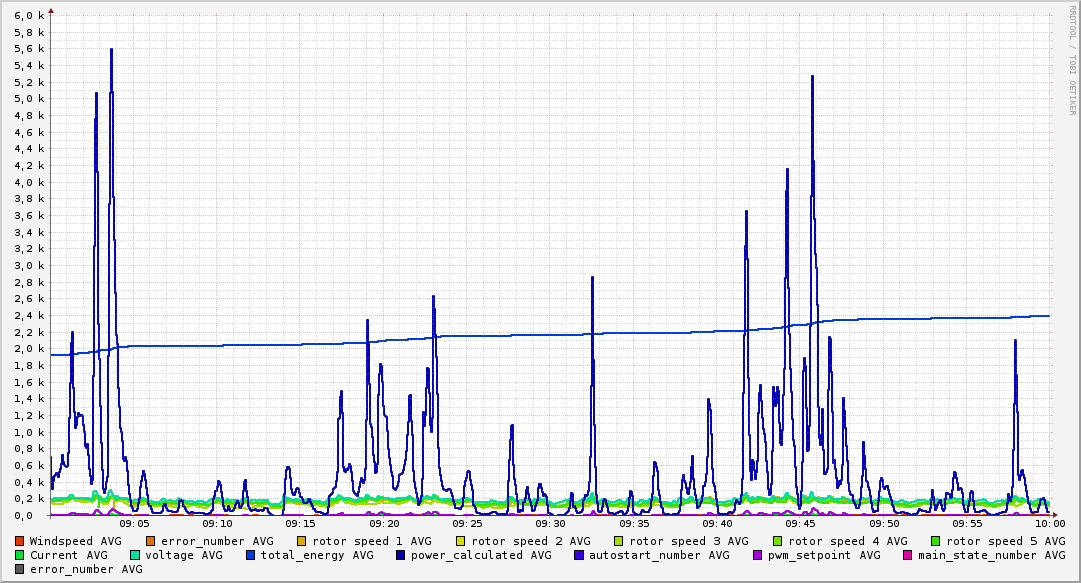Click the teal voltage AVG legend swatch
This screenshot has height=583, width=1081.
pyautogui.click(x=134, y=555)
